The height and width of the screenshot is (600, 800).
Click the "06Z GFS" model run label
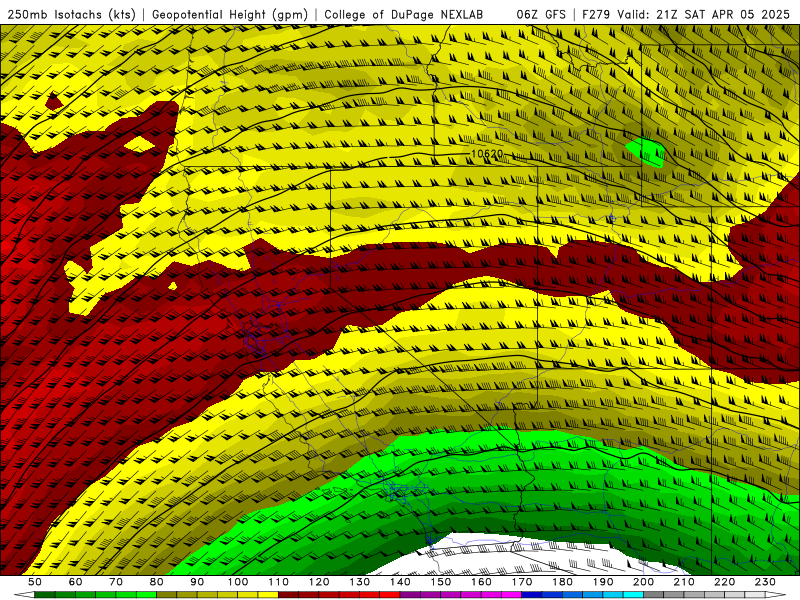[541, 15]
